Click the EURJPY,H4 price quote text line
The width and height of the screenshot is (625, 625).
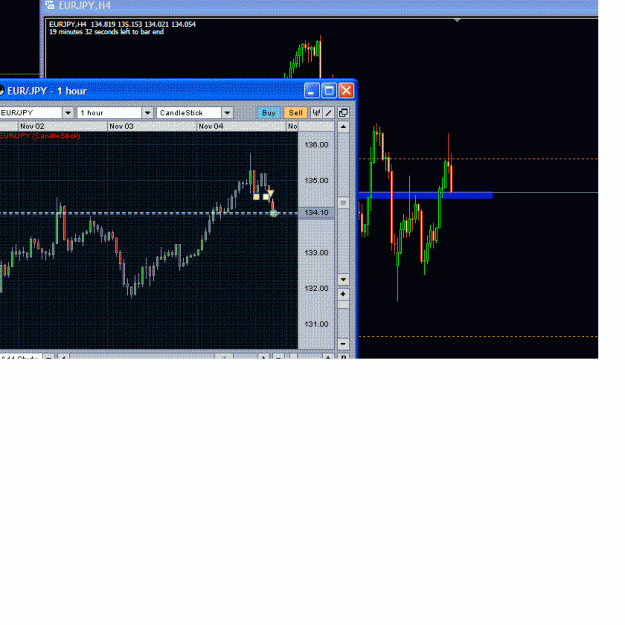coord(122,24)
